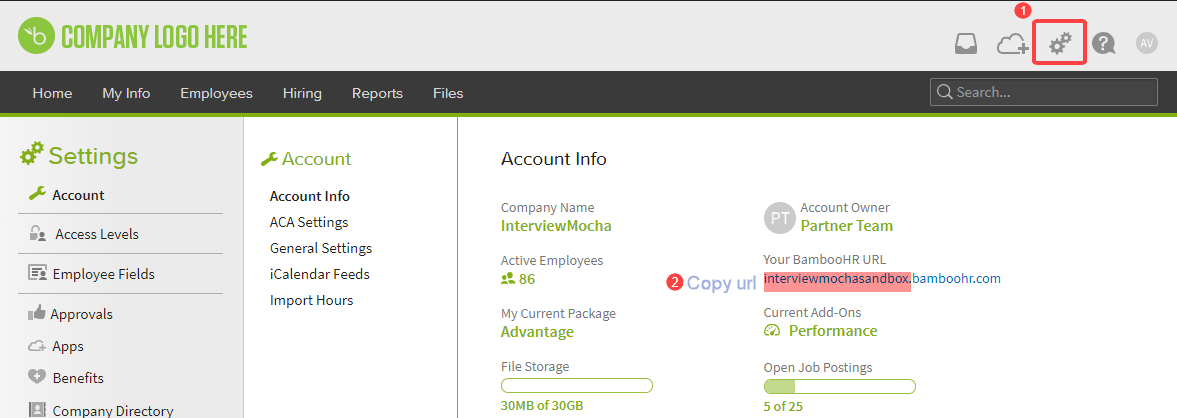
Task: Open iCalendar Feeds submenu item
Action: tap(320, 274)
